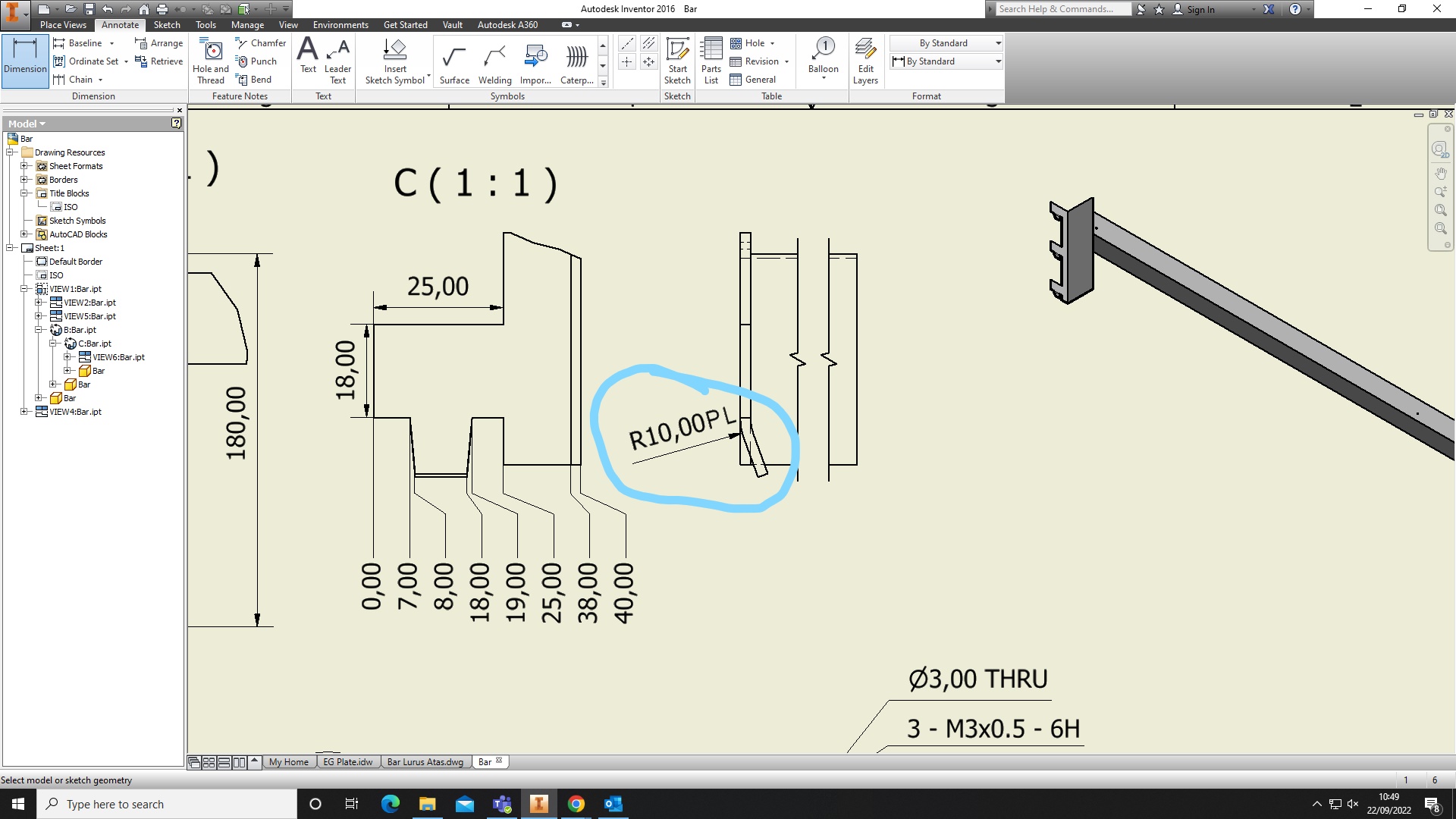Open the By Standard layer dropdown
This screenshot has width=1456, height=819.
pos(998,43)
